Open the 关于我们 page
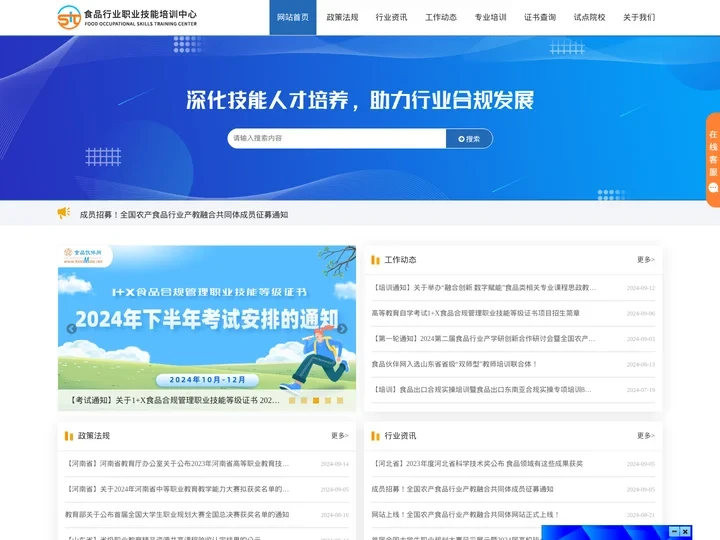 pyautogui.click(x=639, y=17)
